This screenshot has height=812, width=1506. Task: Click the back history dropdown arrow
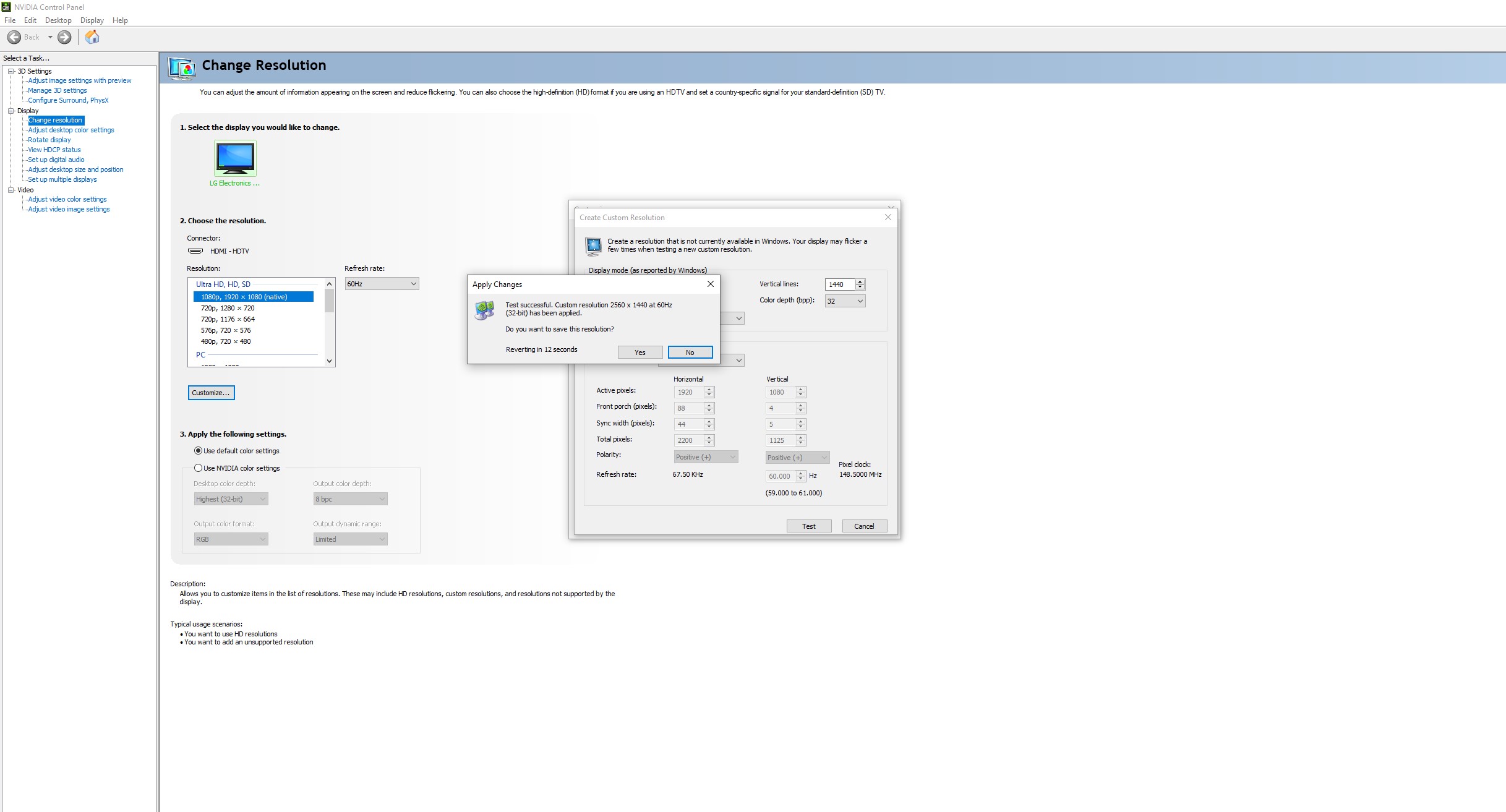pyautogui.click(x=50, y=37)
